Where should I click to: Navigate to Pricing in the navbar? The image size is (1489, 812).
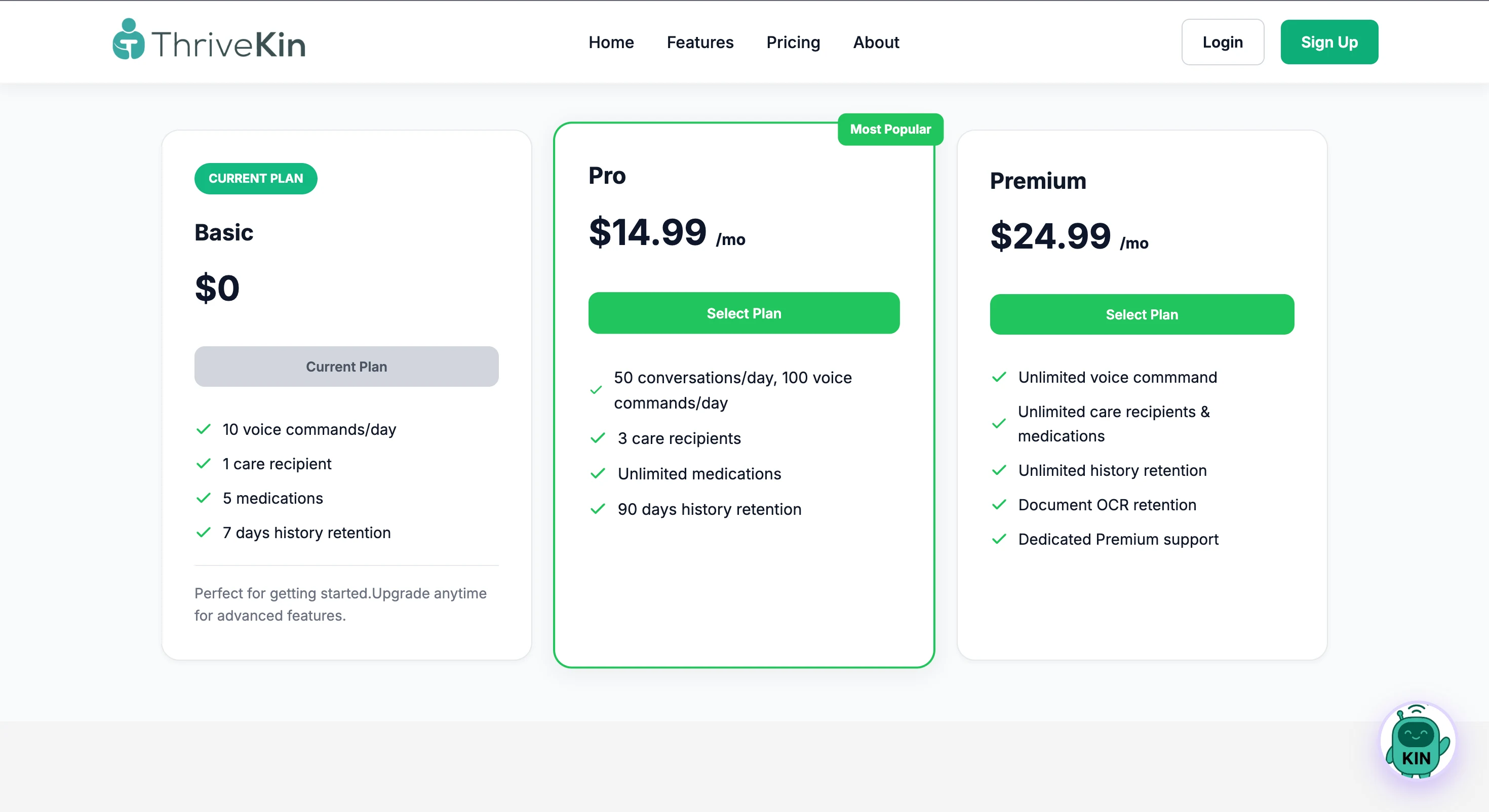pos(793,42)
